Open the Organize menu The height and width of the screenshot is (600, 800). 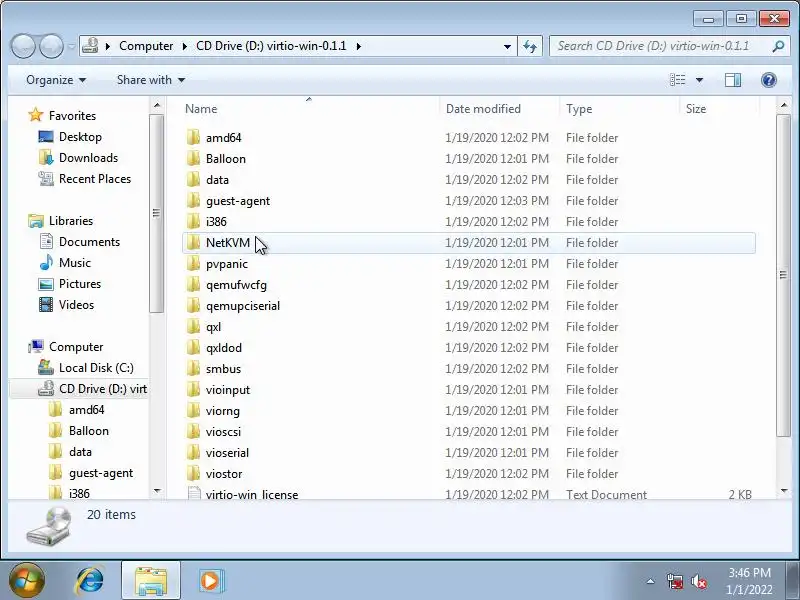(56, 80)
